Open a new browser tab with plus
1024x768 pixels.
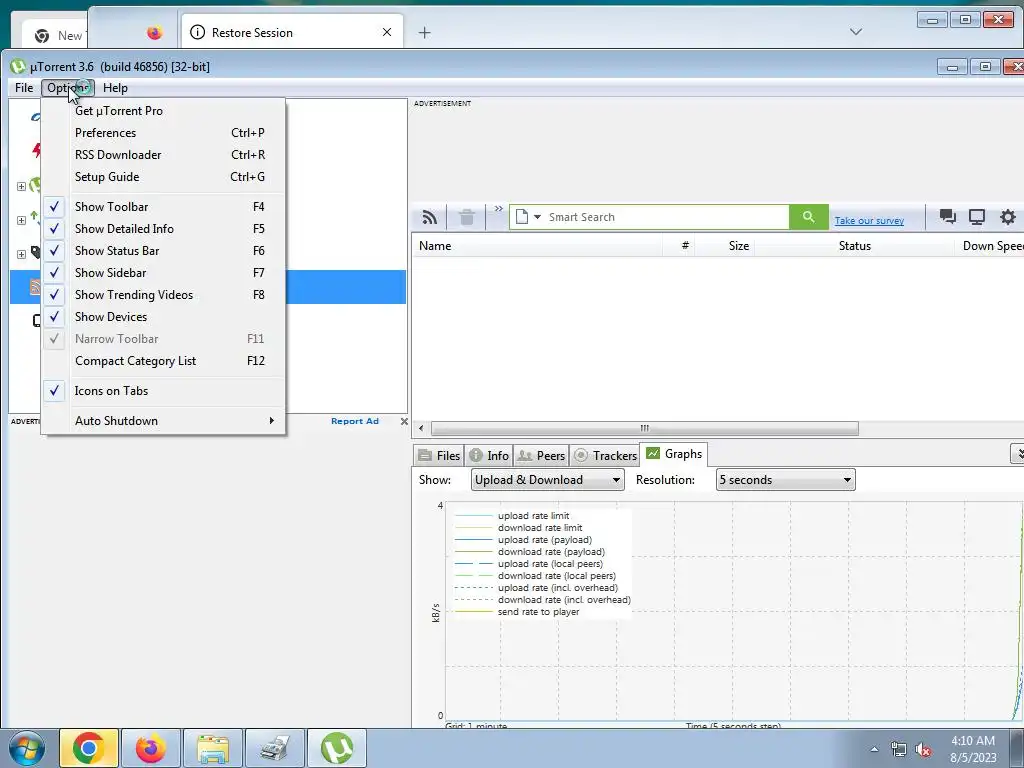pyautogui.click(x=424, y=33)
